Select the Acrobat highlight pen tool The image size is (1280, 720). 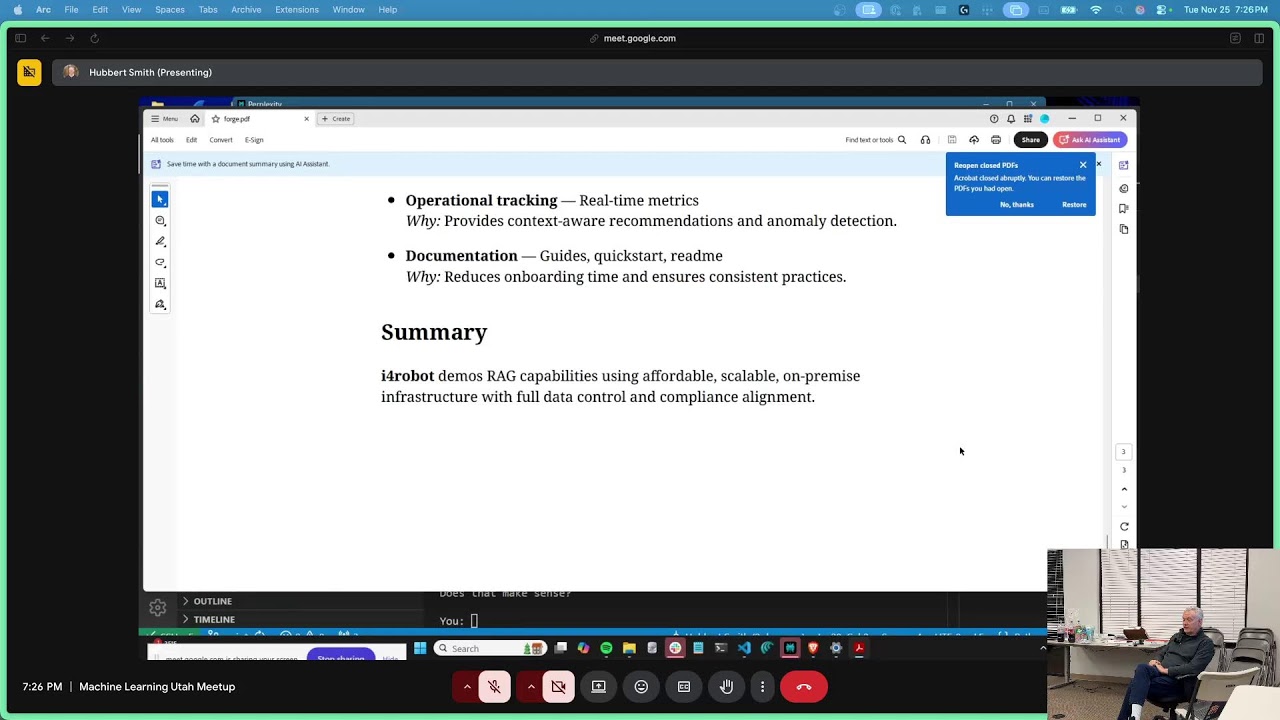(x=160, y=242)
